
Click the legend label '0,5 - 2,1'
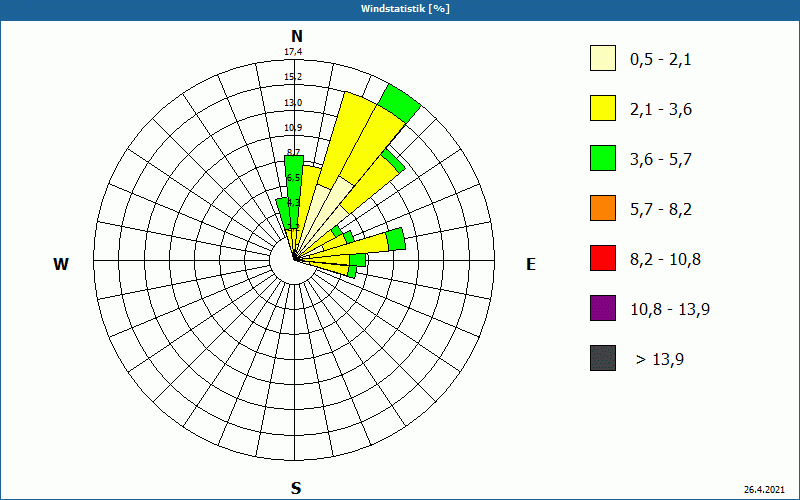tap(661, 60)
